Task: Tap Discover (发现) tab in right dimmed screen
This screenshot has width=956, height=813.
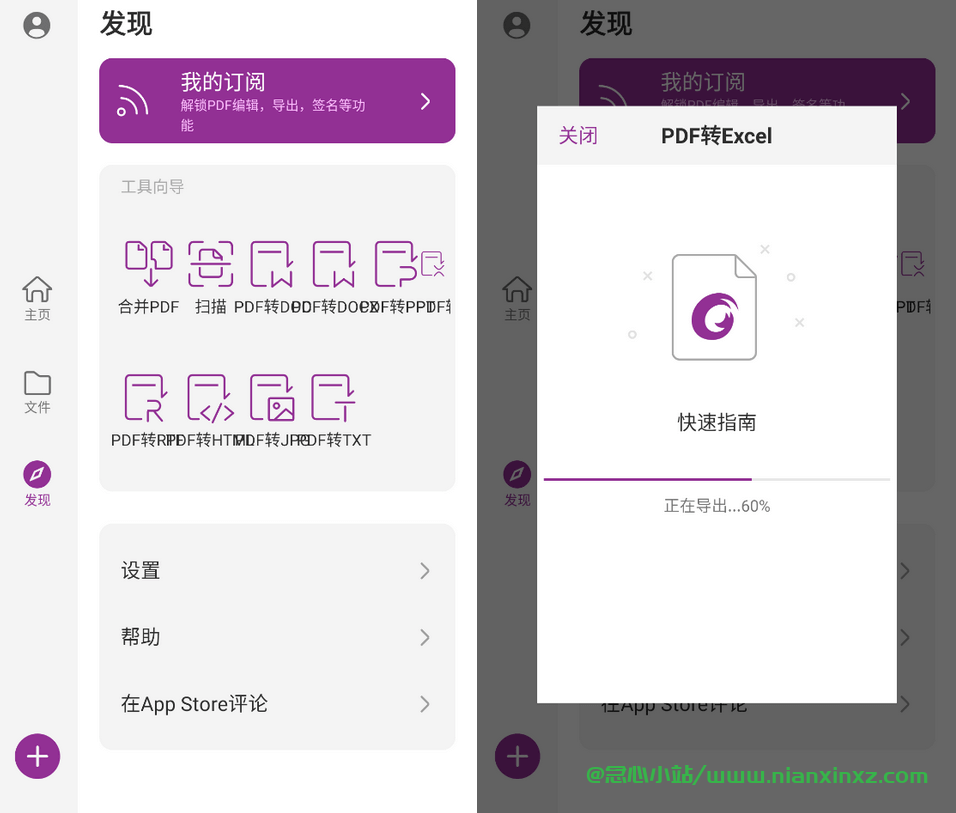Action: pyautogui.click(x=517, y=484)
